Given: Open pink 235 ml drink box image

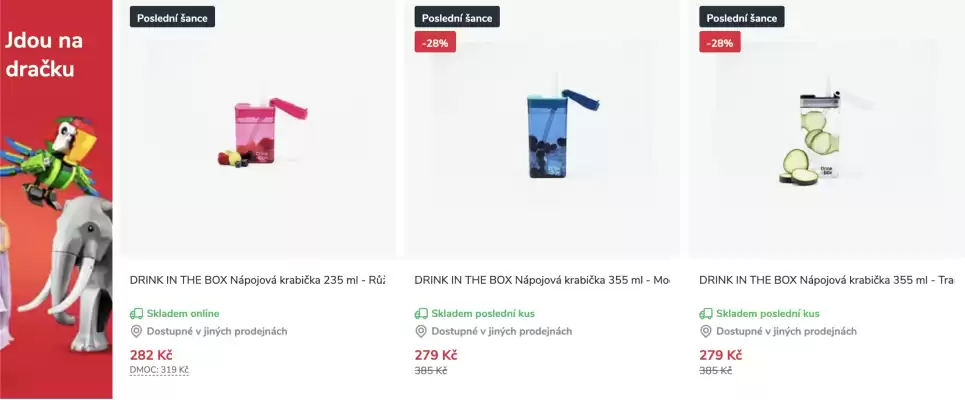Looking at the screenshot, I should click(258, 135).
